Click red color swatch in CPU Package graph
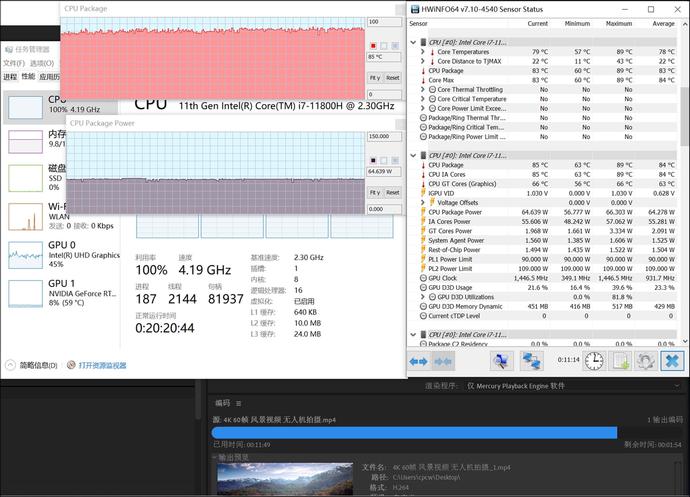 pos(373,46)
